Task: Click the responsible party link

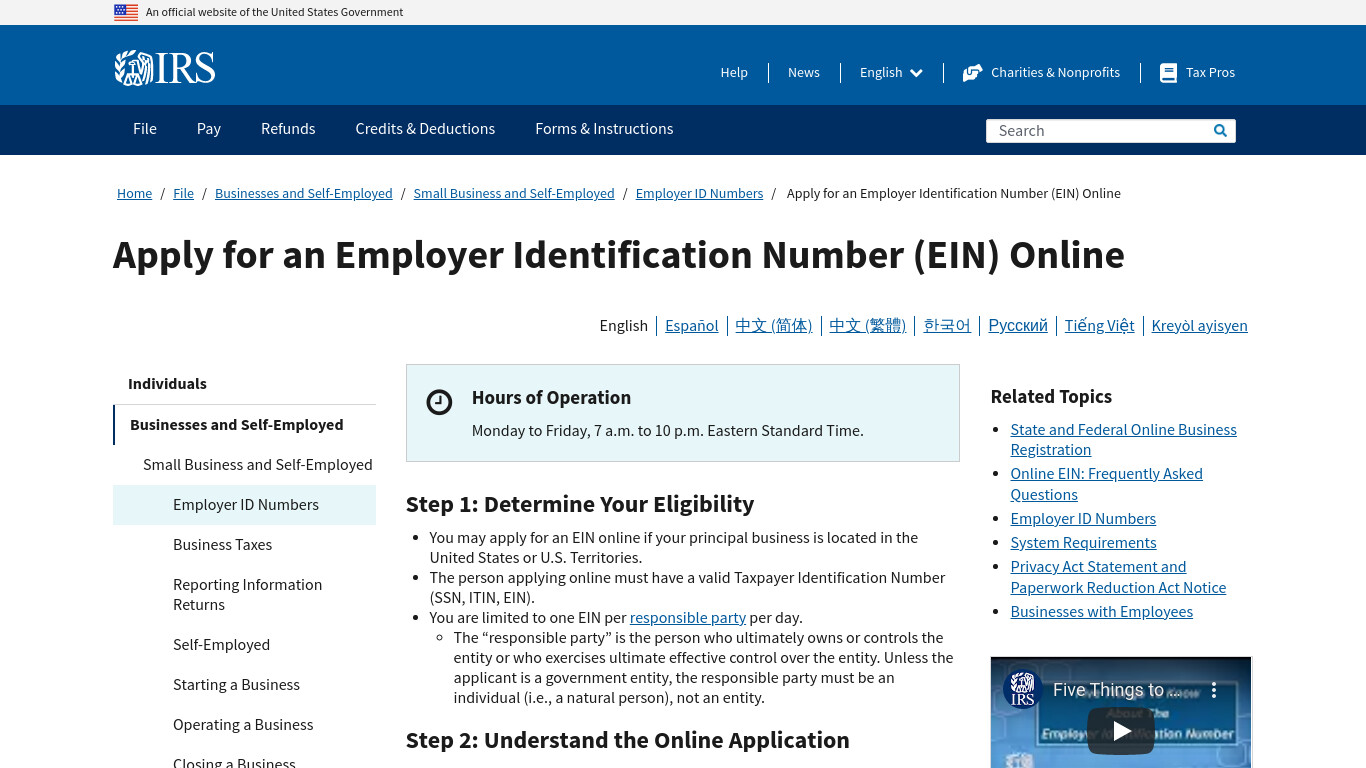Action: pyautogui.click(x=688, y=618)
